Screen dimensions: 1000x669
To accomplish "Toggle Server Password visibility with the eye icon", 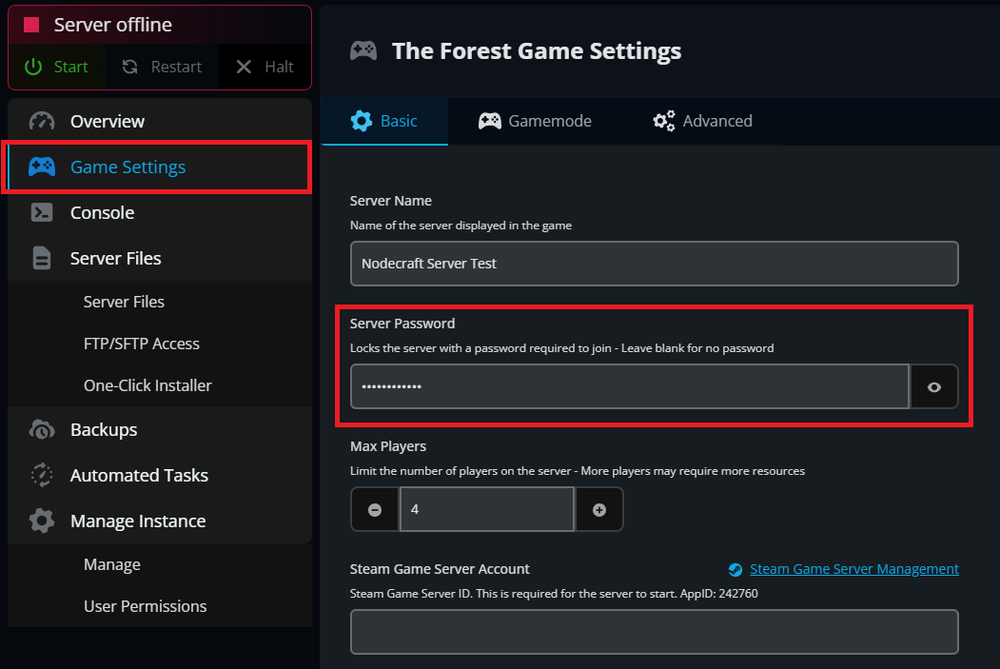I will click(934, 386).
